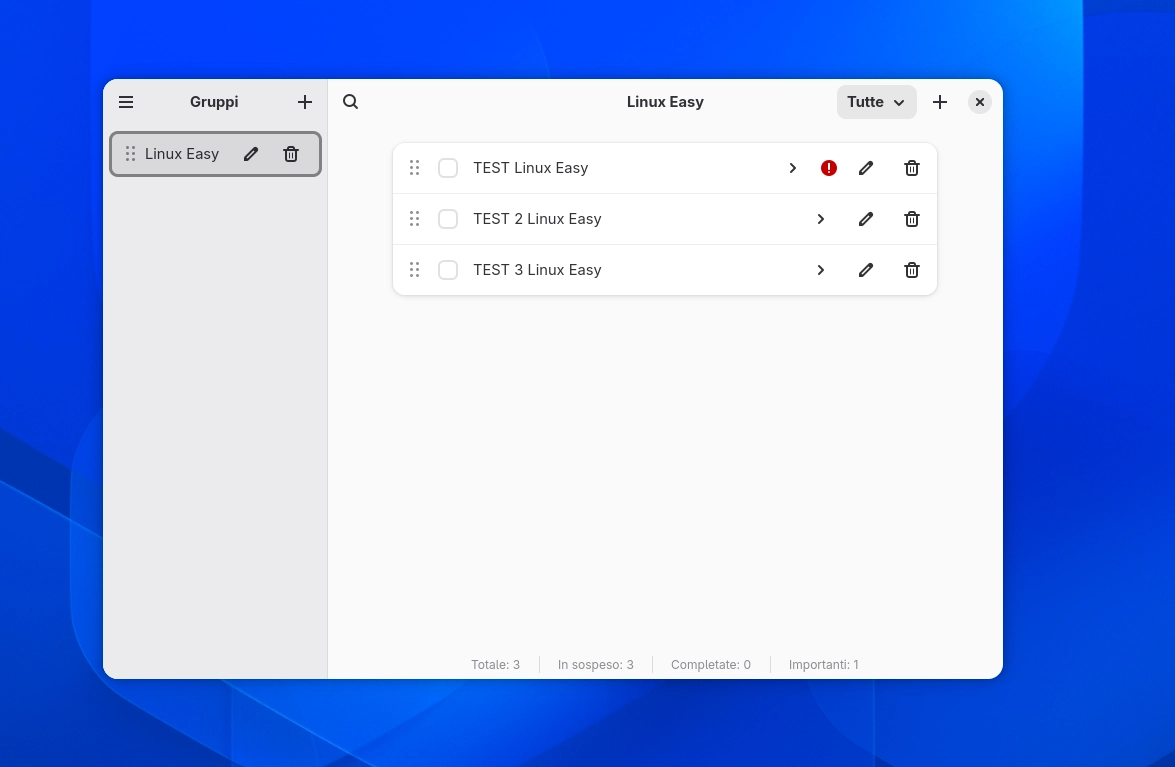The image size is (1175, 767).
Task: Grab the Linux Easy group drag handle
Action: click(130, 154)
